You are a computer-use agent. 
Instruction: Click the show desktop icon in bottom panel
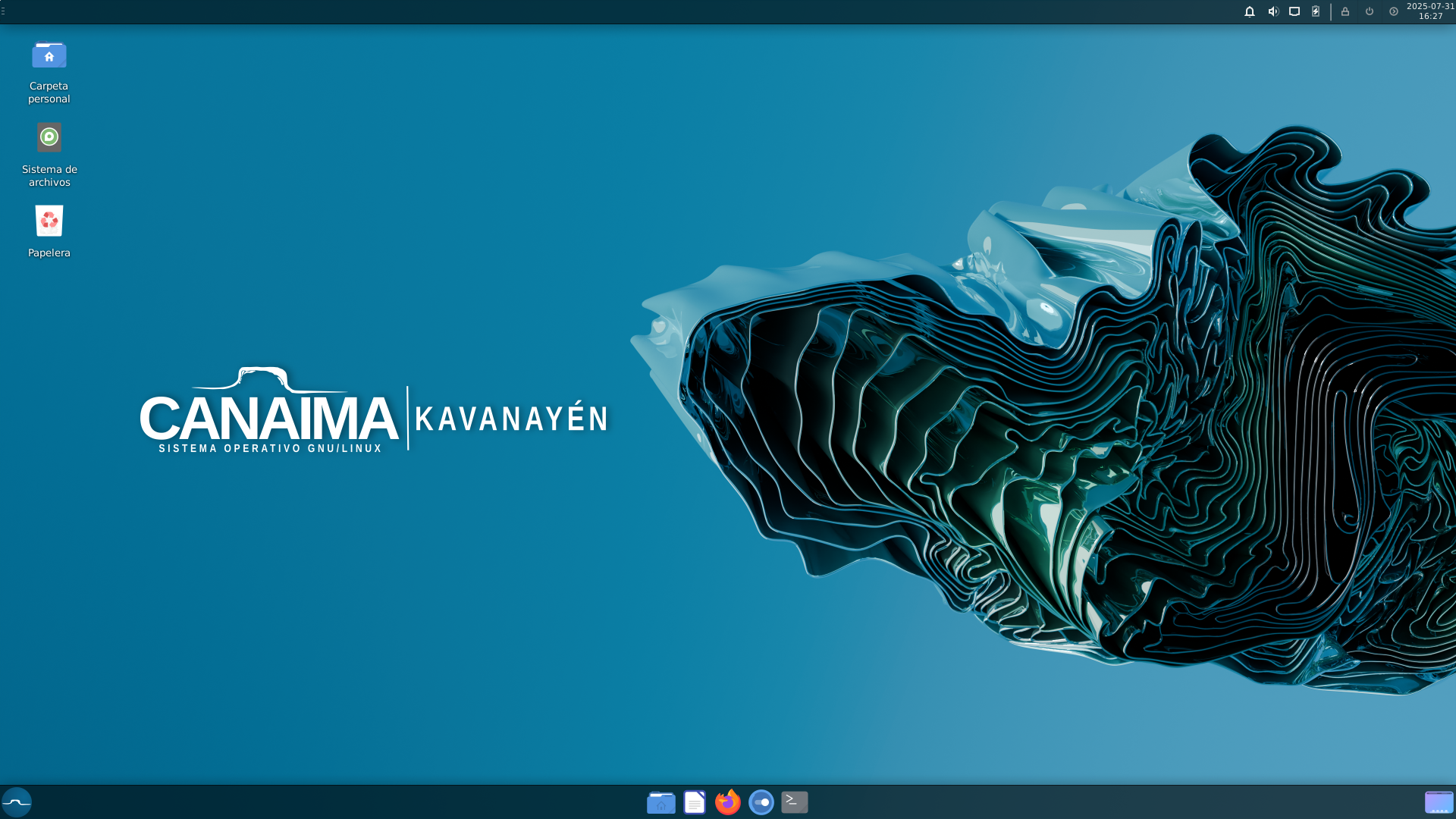click(1439, 802)
